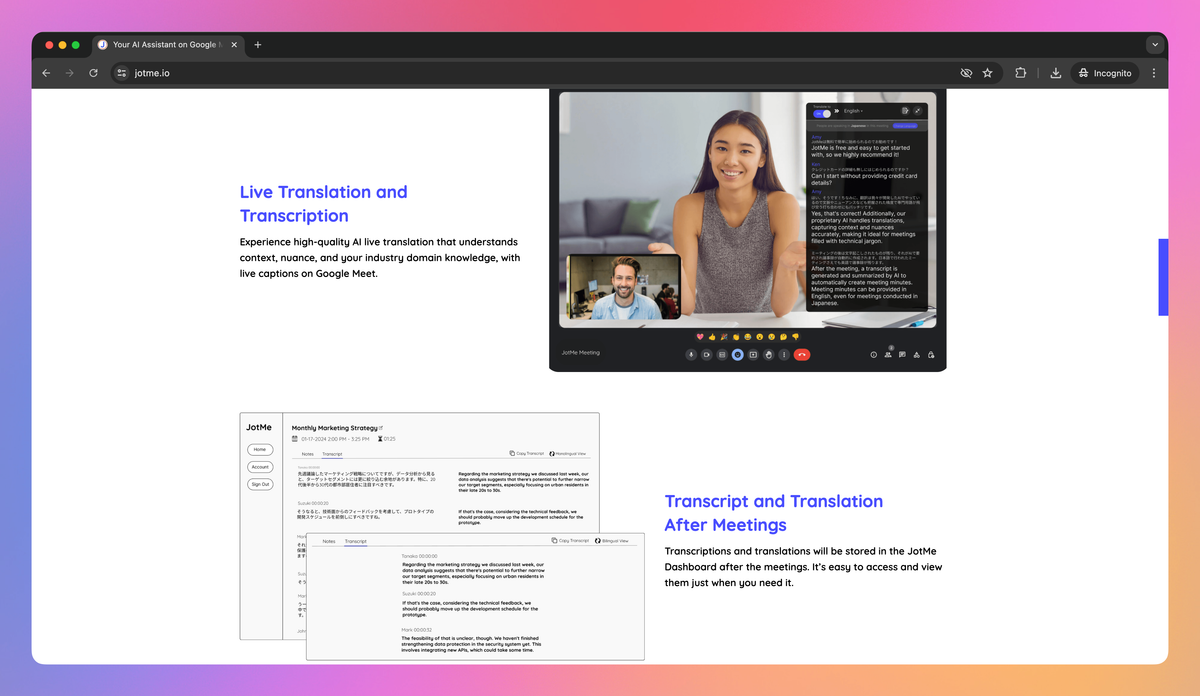Raise hand in the meeting bar
This screenshot has height=696, width=1200.
[x=769, y=354]
